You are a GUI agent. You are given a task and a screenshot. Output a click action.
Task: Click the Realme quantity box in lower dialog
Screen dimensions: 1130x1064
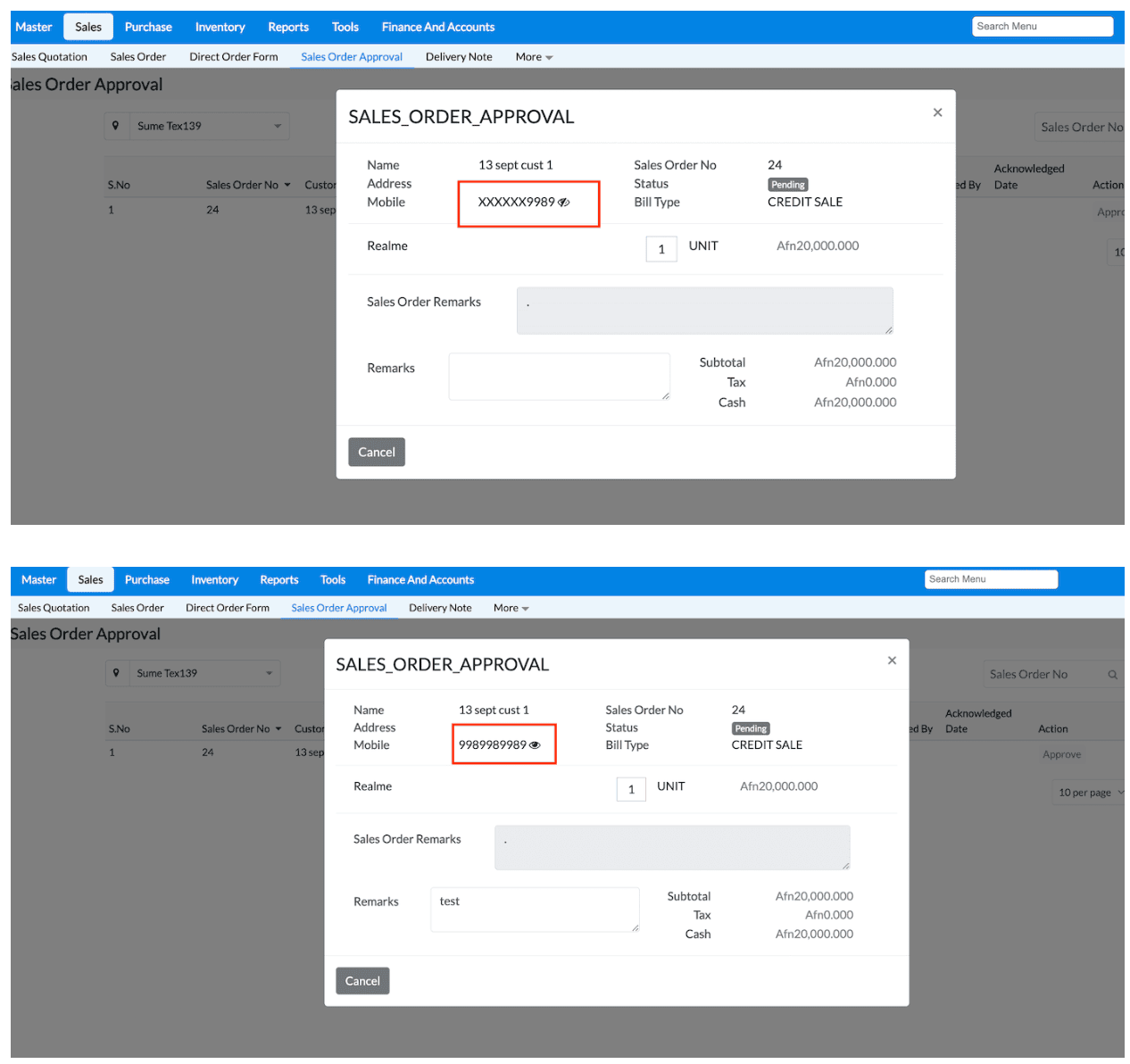[x=631, y=789]
